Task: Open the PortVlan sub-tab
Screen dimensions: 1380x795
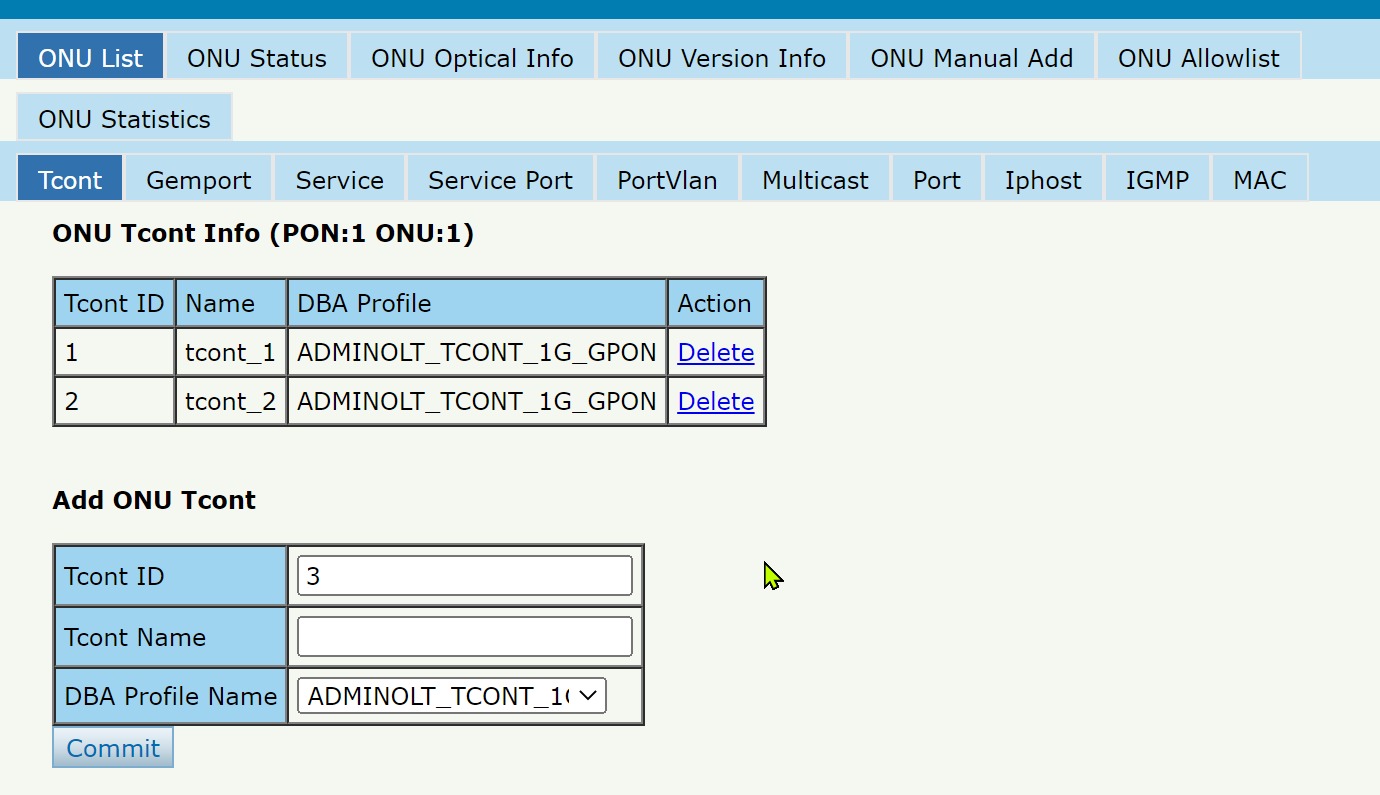Action: coord(667,180)
